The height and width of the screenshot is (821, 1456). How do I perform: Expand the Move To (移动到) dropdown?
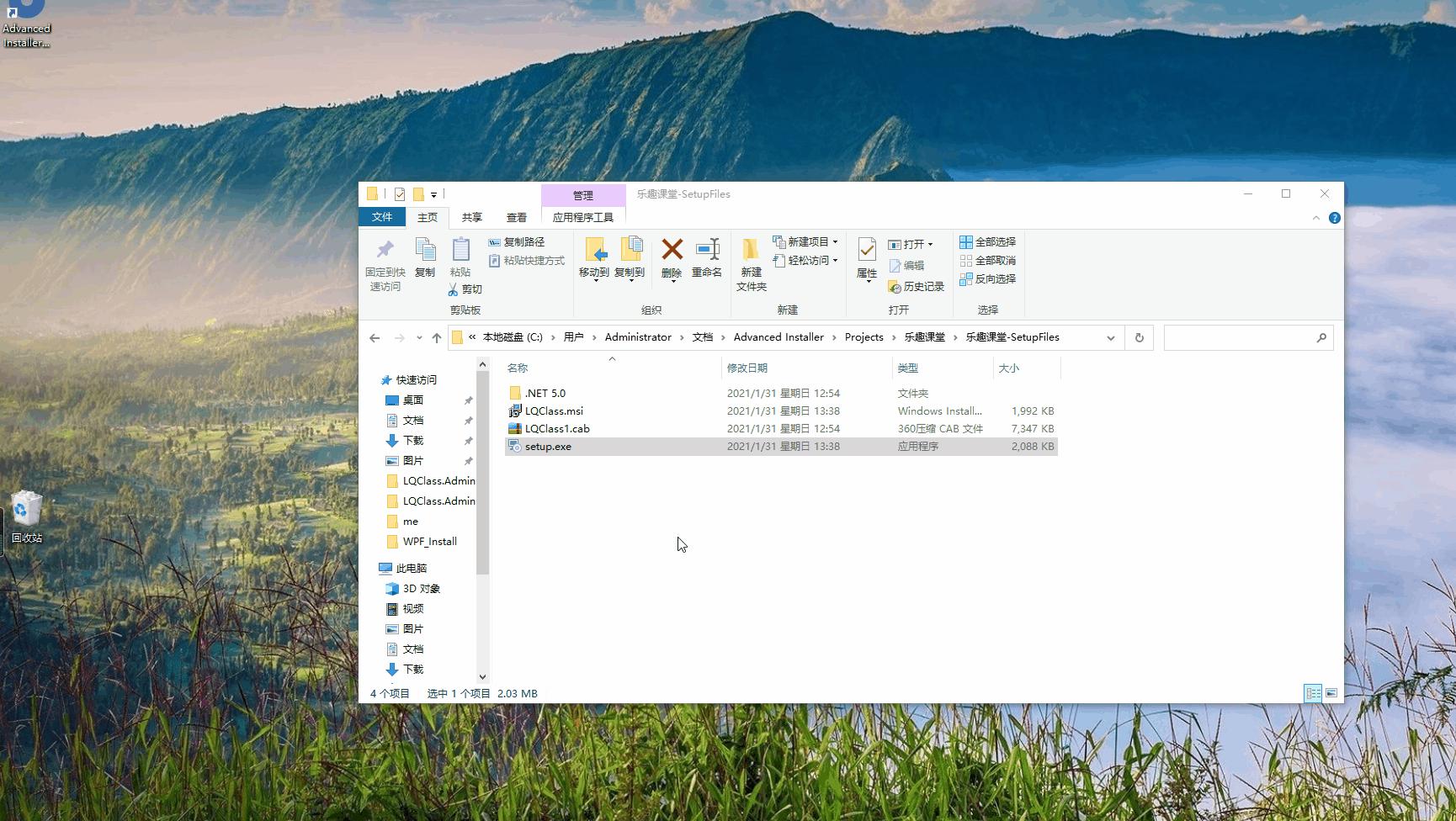[595, 280]
